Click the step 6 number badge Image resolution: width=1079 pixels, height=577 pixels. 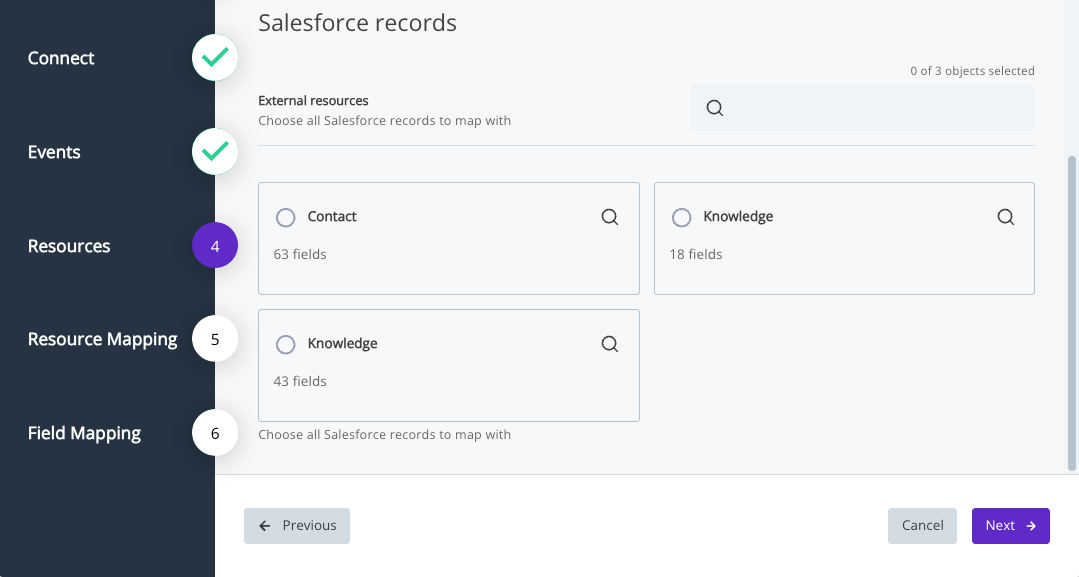click(214, 434)
